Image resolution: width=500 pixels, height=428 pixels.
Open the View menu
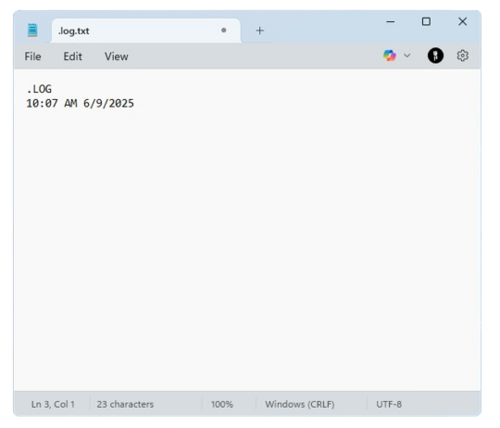click(116, 56)
